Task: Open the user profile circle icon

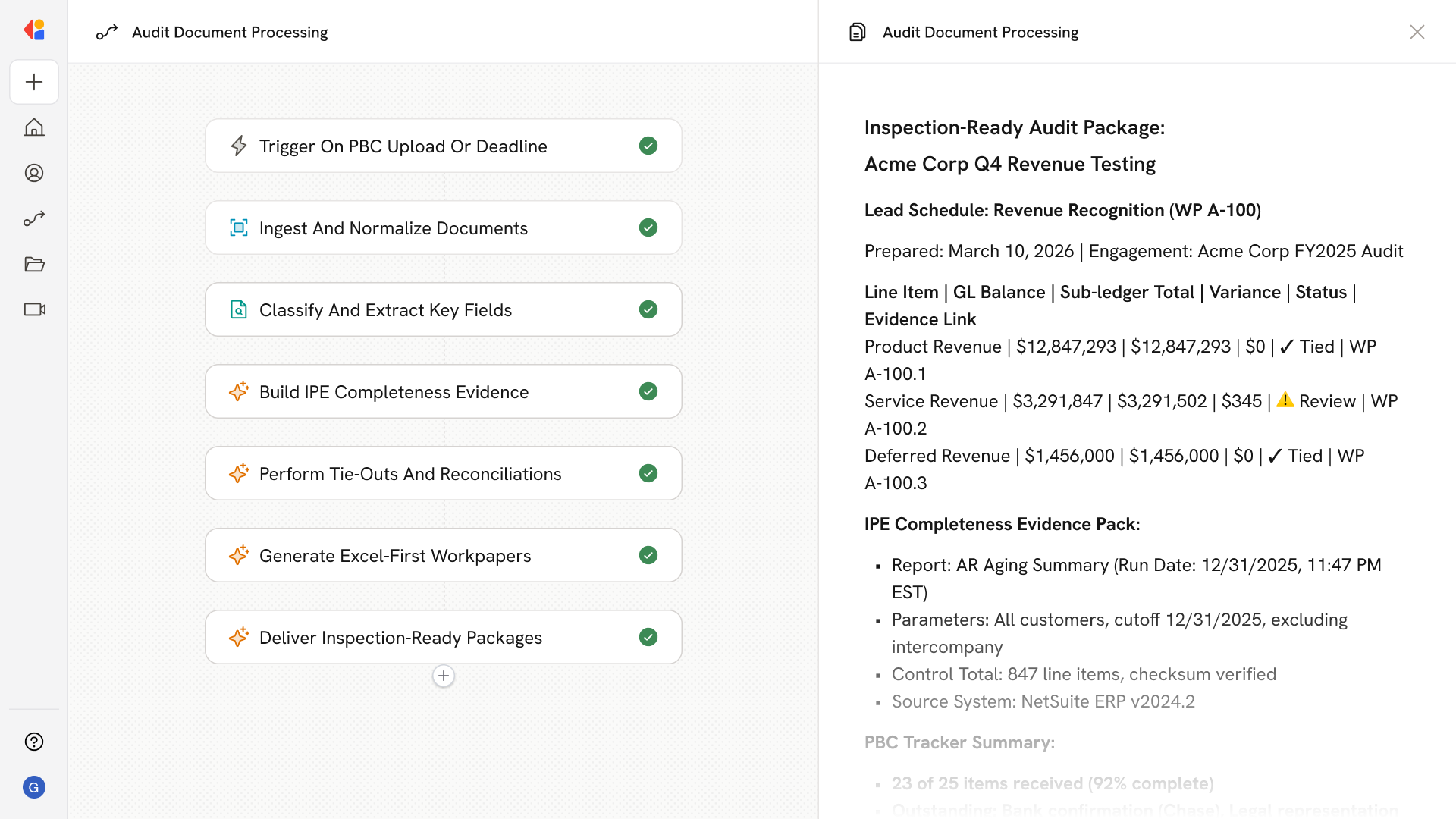Action: coord(34,173)
